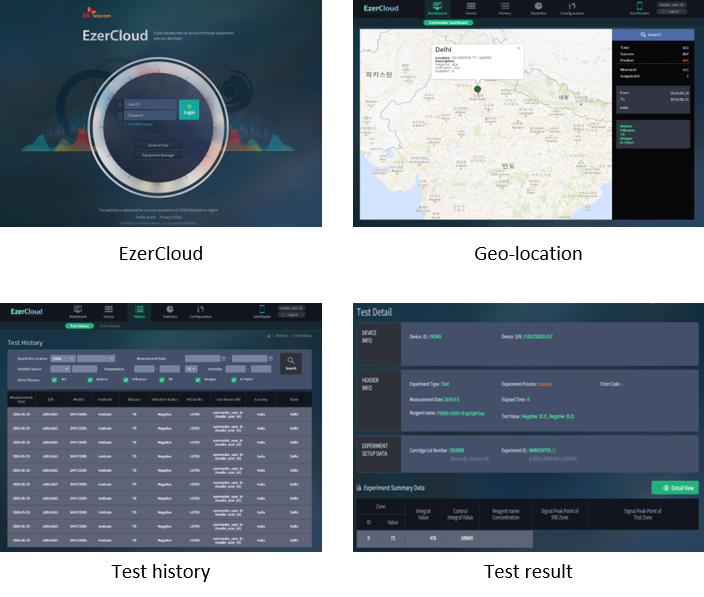The height and width of the screenshot is (597, 704).
Task: Click the green Delhi map marker
Action: pos(477,90)
